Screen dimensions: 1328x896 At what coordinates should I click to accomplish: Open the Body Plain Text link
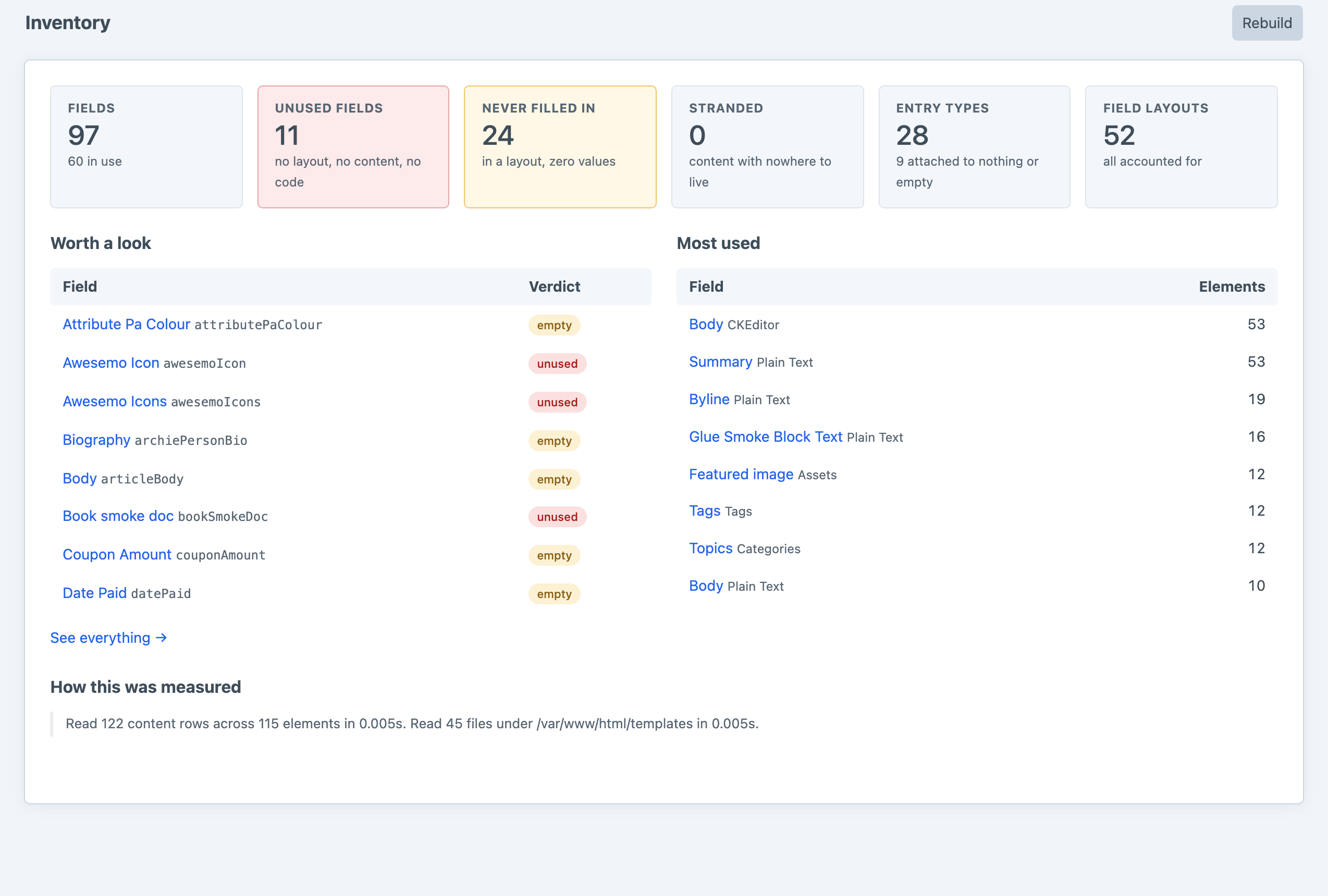(x=706, y=586)
